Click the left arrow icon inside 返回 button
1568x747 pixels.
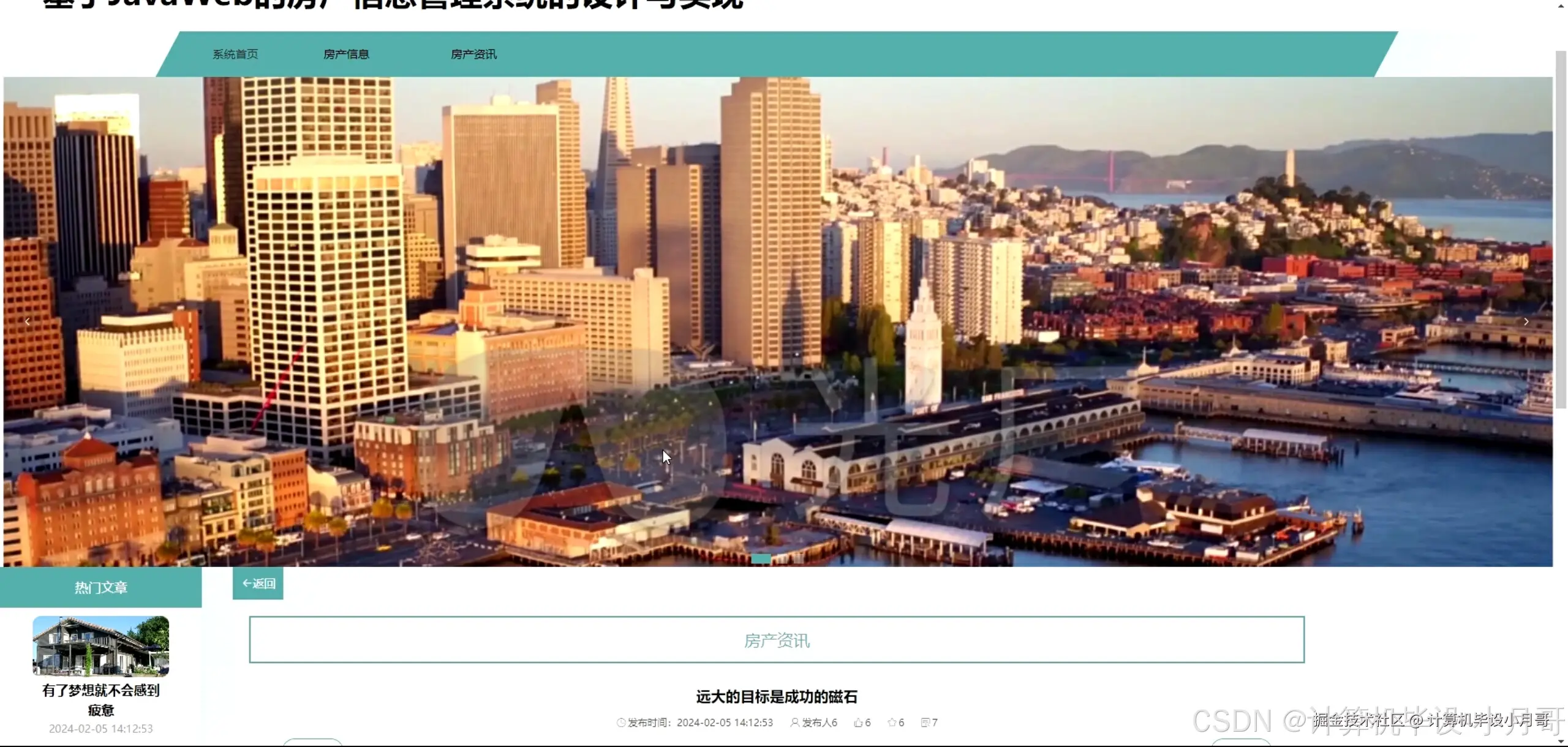247,584
